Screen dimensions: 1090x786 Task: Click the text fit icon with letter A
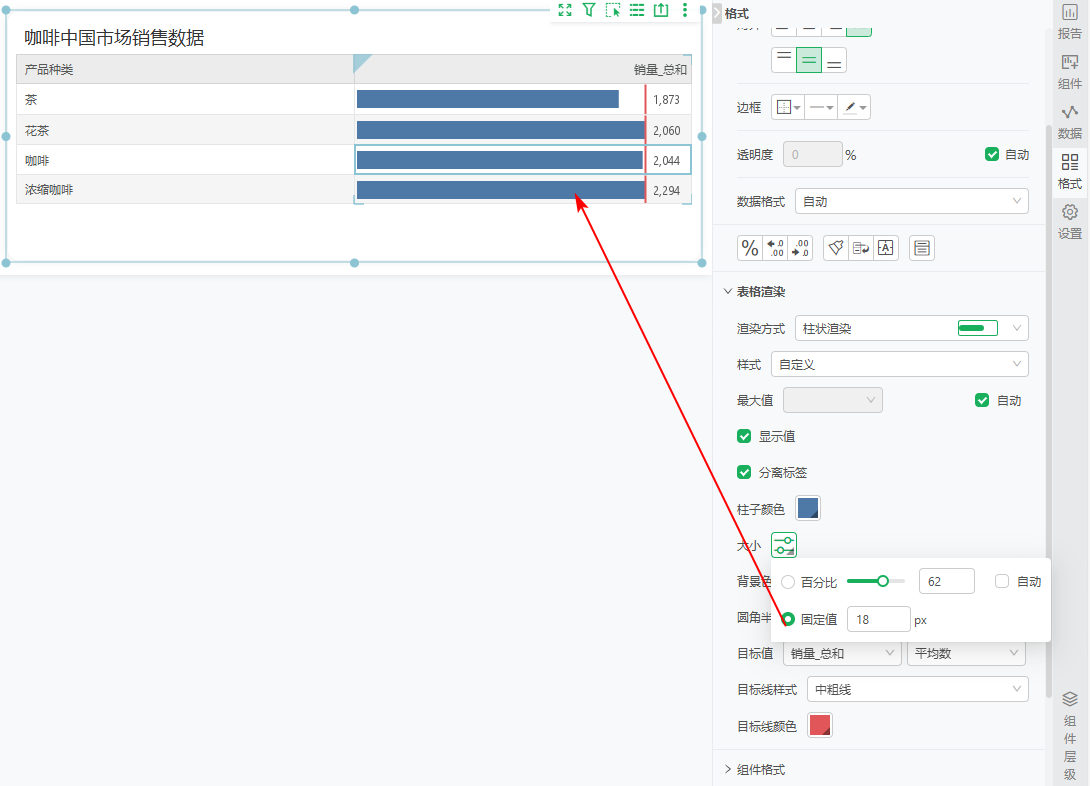[x=886, y=248]
